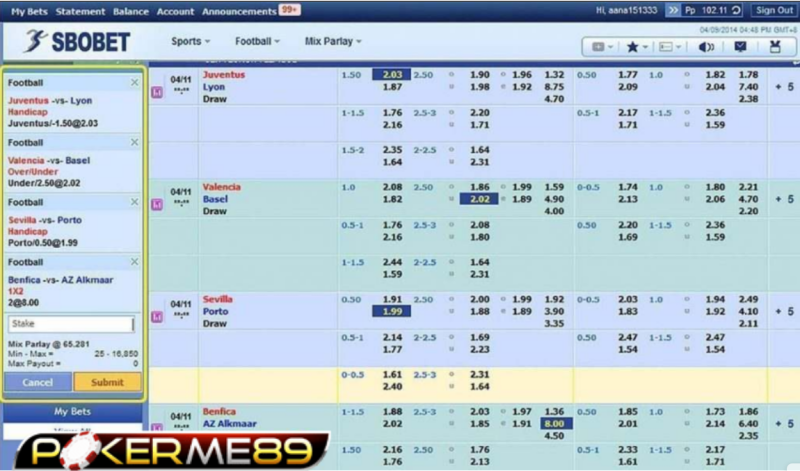The image size is (800, 471).
Task: Expand more markets (+5) for Sevilla match
Action: click(x=785, y=311)
